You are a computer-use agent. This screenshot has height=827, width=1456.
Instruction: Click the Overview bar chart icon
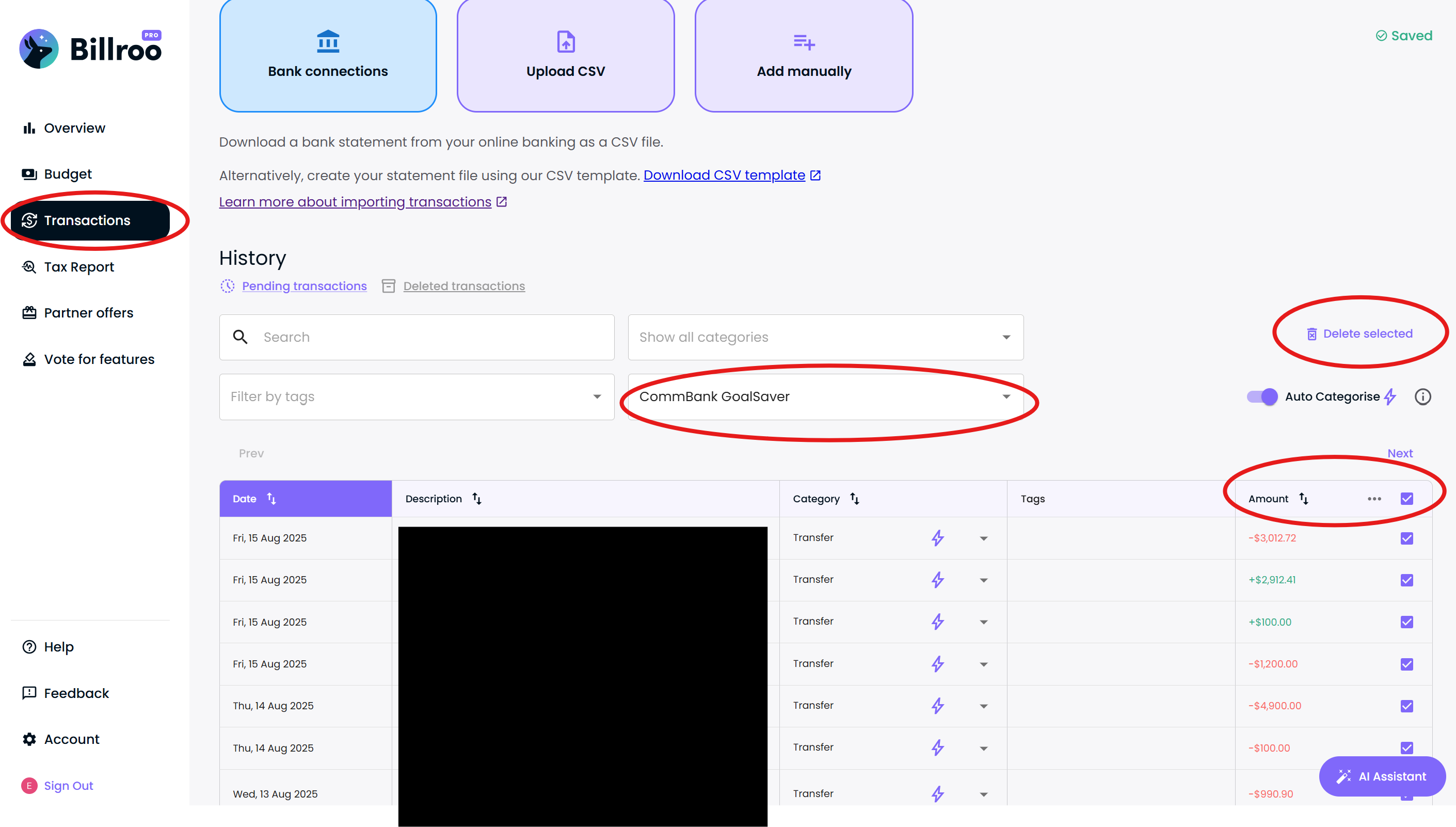point(29,128)
